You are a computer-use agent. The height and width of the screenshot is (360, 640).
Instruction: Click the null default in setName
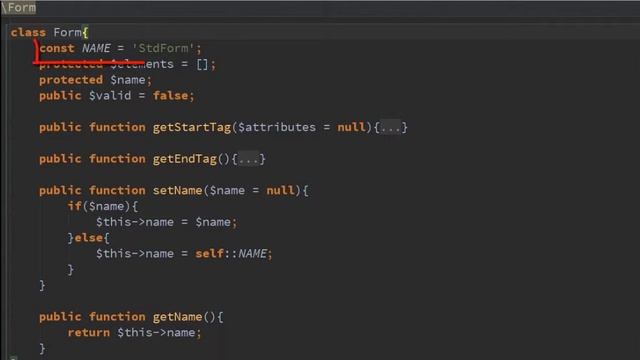tap(280, 191)
